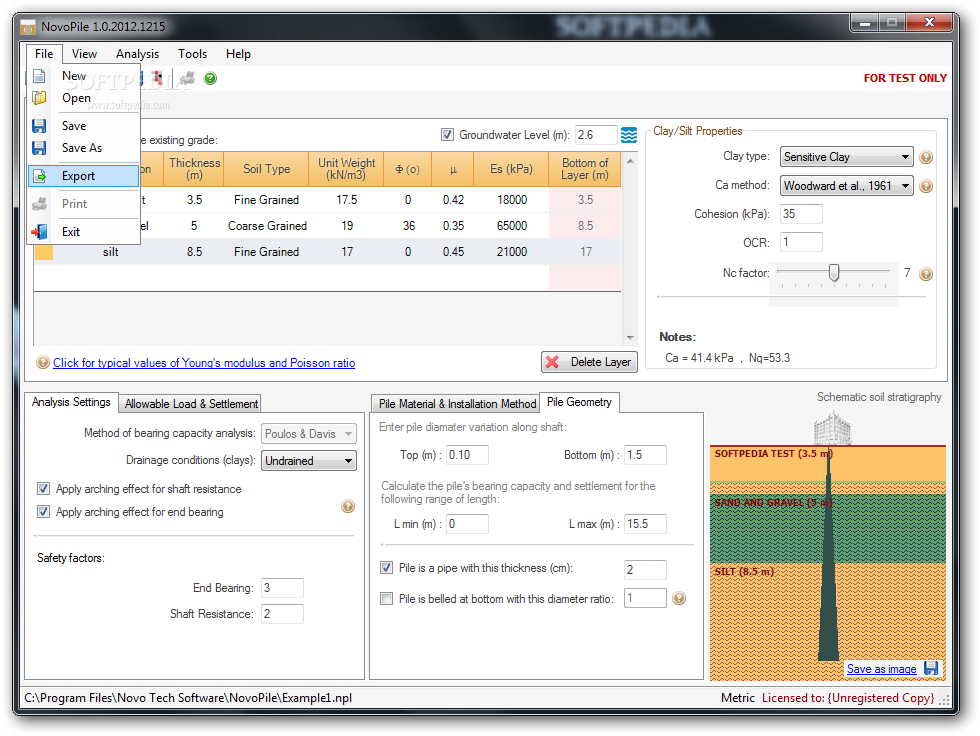The width and height of the screenshot is (980, 736).
Task: Choose Save As from the File menu
Action: point(84,148)
